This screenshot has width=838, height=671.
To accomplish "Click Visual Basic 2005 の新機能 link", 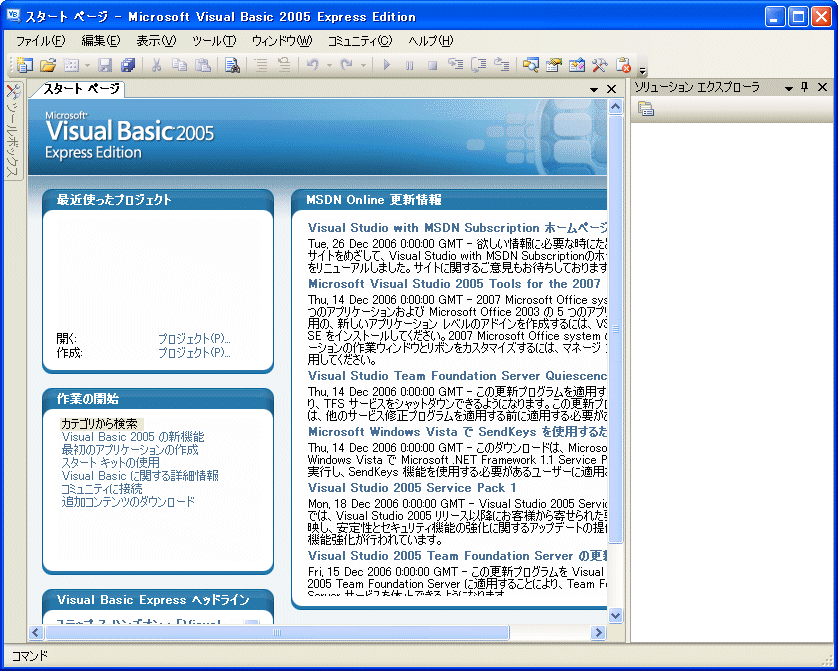I will tap(133, 437).
